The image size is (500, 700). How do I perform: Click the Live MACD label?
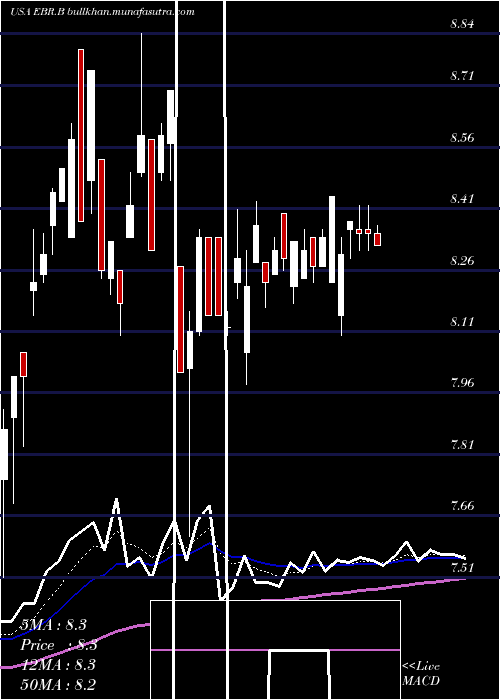[x=421, y=674]
